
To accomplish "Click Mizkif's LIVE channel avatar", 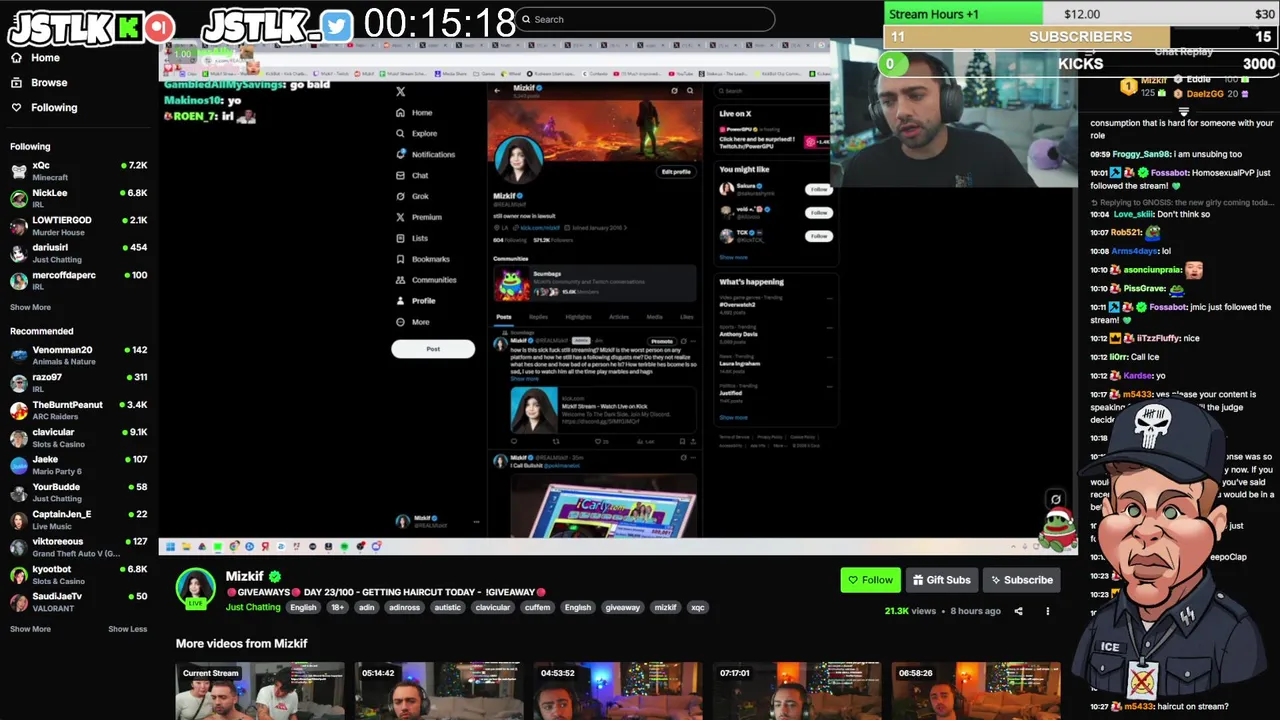I will tap(195, 588).
